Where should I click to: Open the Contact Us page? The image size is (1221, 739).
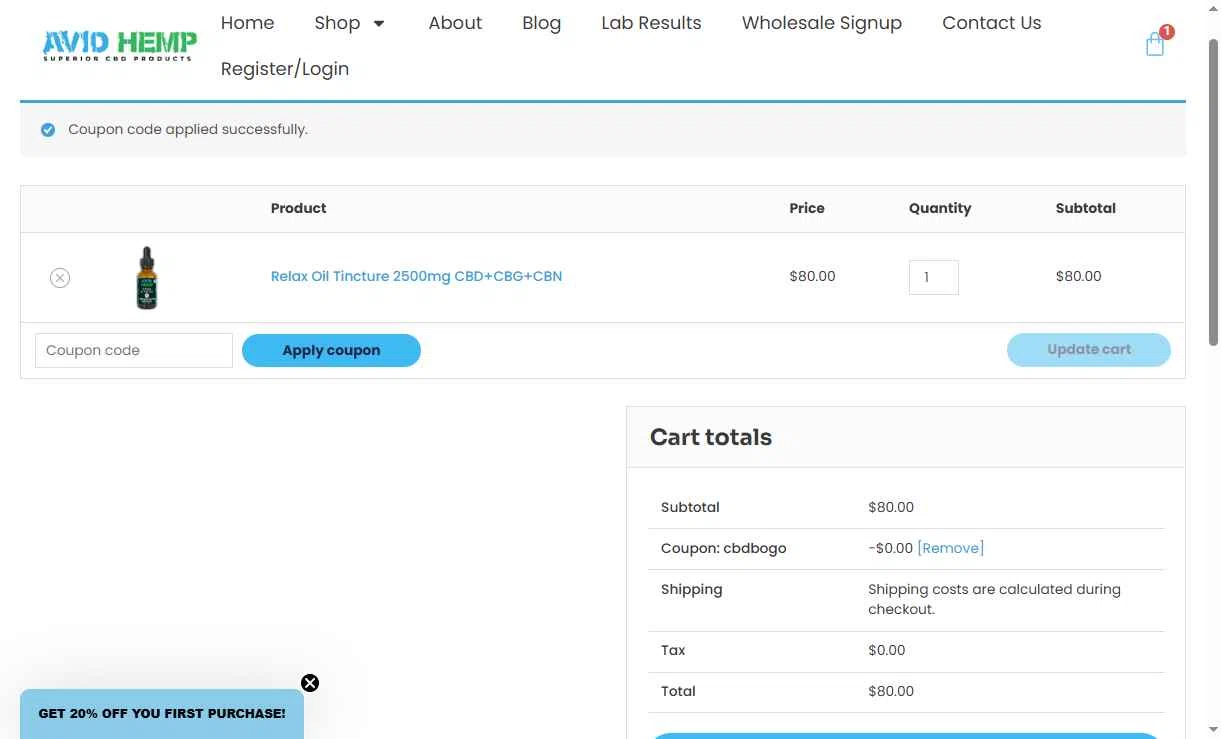pos(991,23)
